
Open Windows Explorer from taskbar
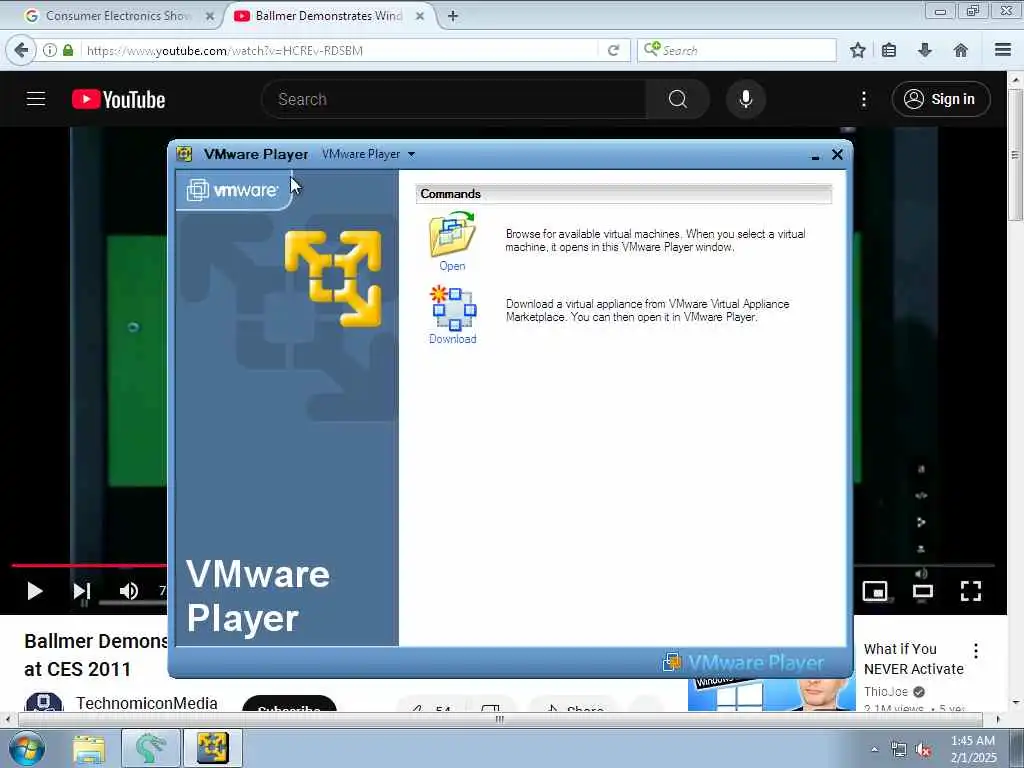click(x=89, y=748)
